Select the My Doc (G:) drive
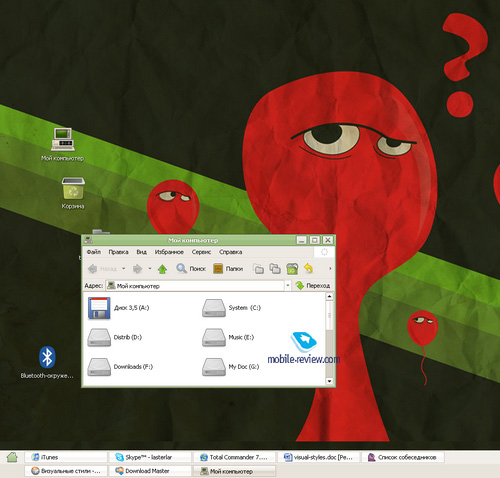500x478 pixels. [x=231, y=367]
